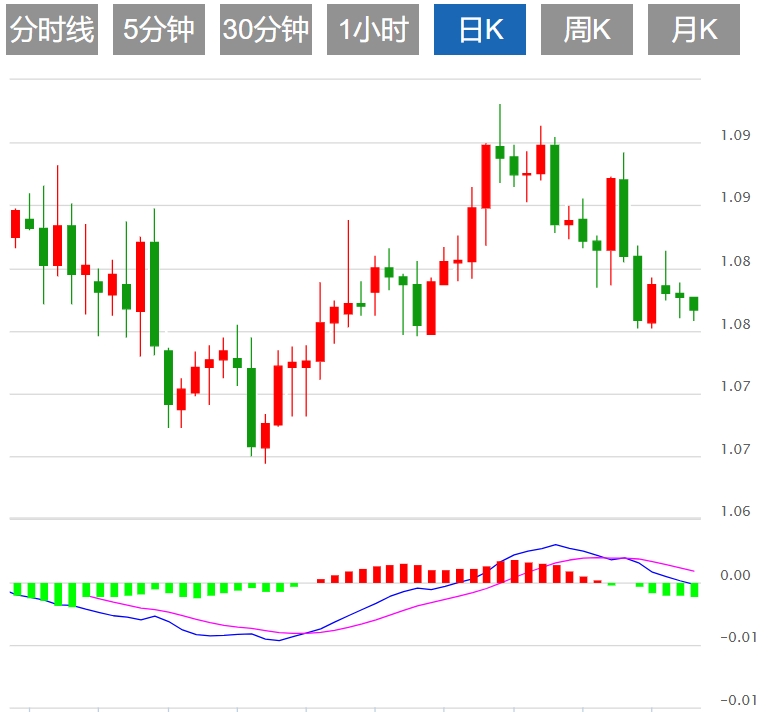This screenshot has height=712, width=783.
Task: Open the 月K monthly chart tab
Action: 694,29
